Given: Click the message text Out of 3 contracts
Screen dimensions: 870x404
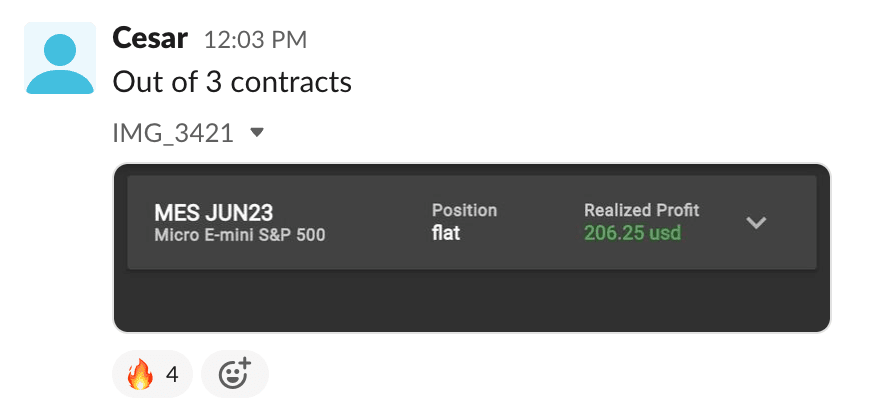Looking at the screenshot, I should click(232, 82).
